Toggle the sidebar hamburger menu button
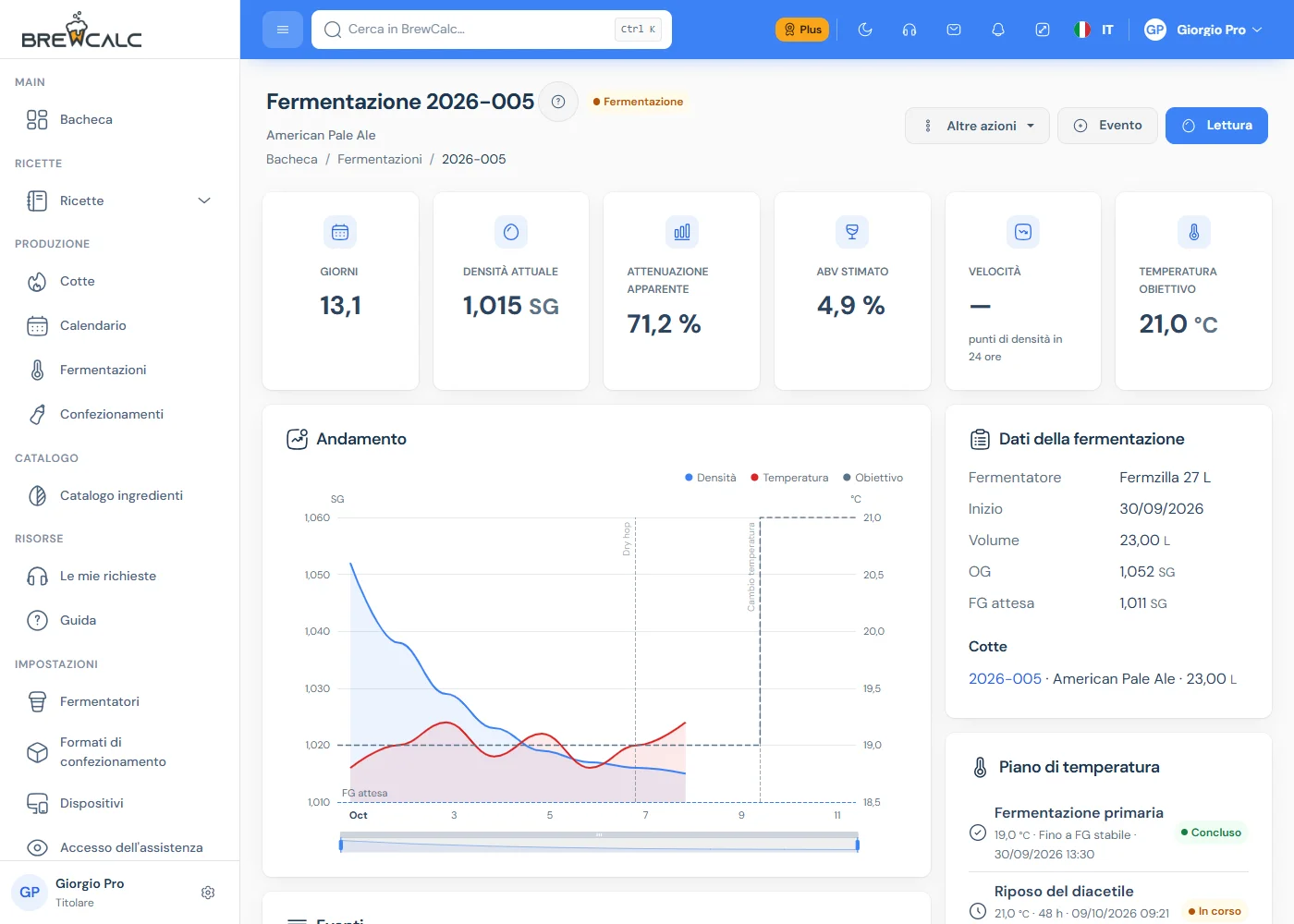Screen dimensions: 1294x924 point(283,30)
